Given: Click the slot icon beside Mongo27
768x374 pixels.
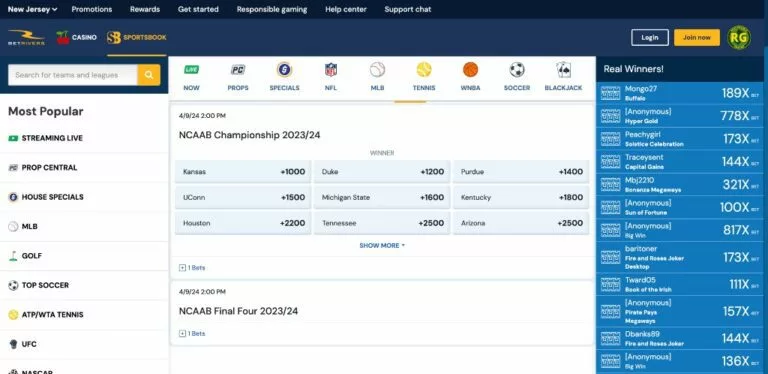Looking at the screenshot, I should click(610, 93).
